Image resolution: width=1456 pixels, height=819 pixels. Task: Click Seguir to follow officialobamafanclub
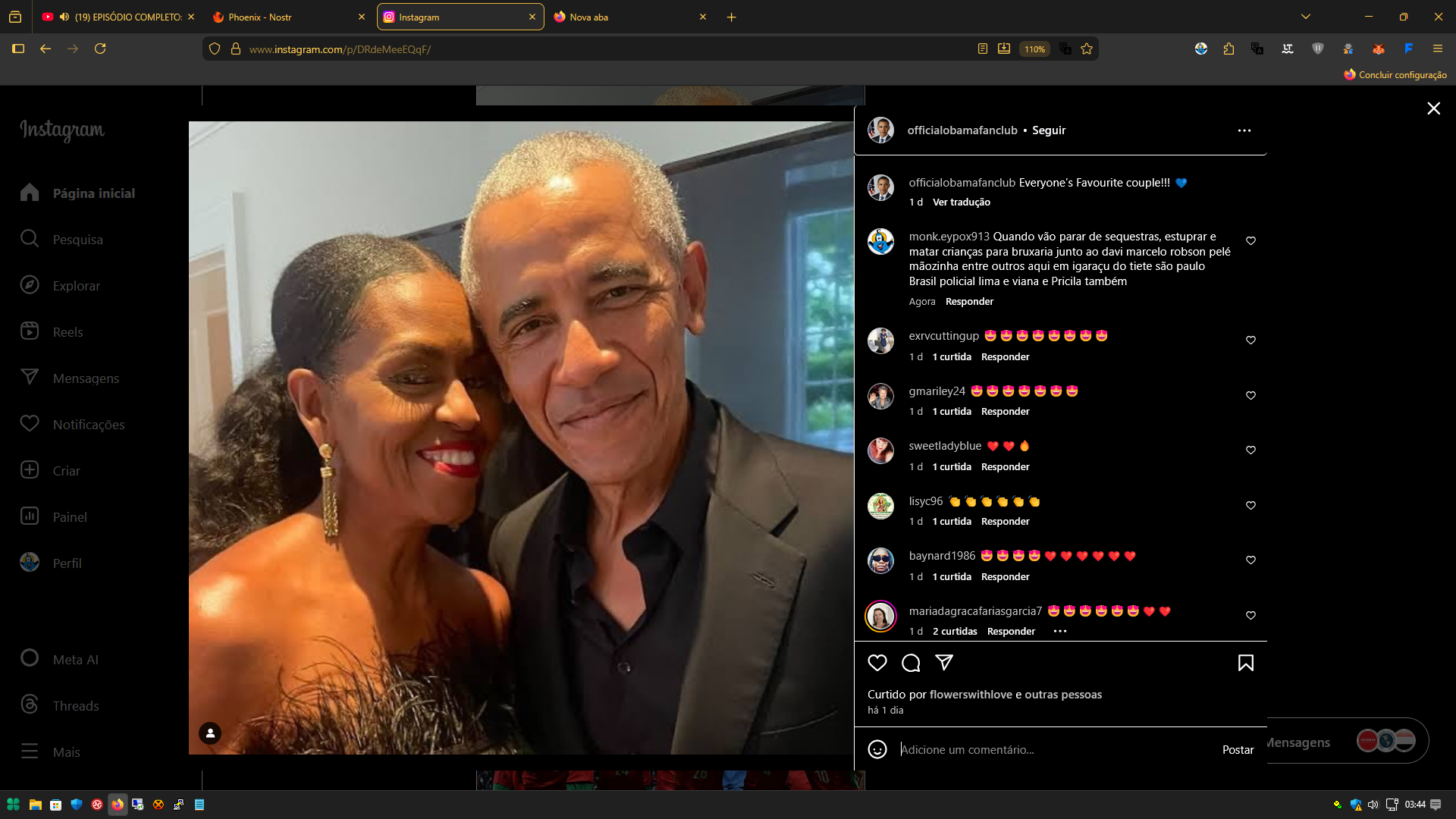tap(1049, 130)
